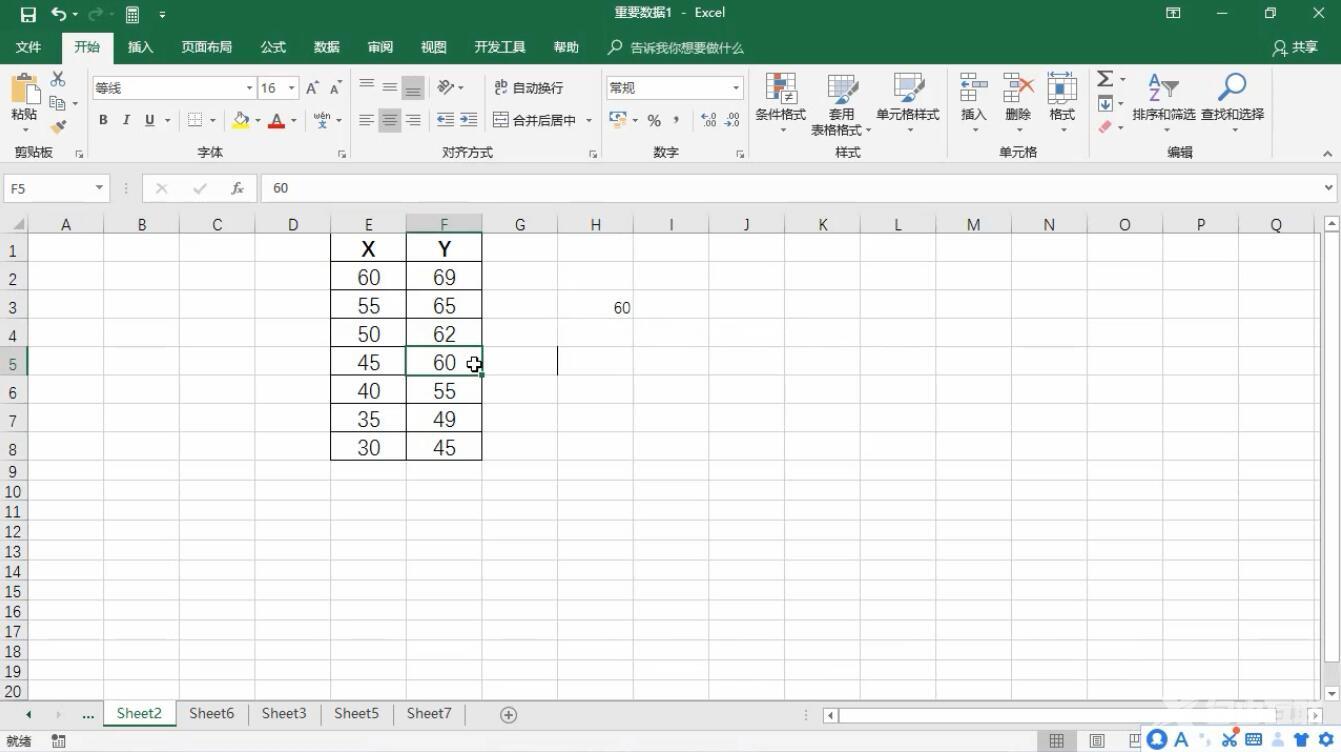The width and height of the screenshot is (1341, 752).
Task: Open 条件格式 conditional formatting
Action: pos(780,103)
